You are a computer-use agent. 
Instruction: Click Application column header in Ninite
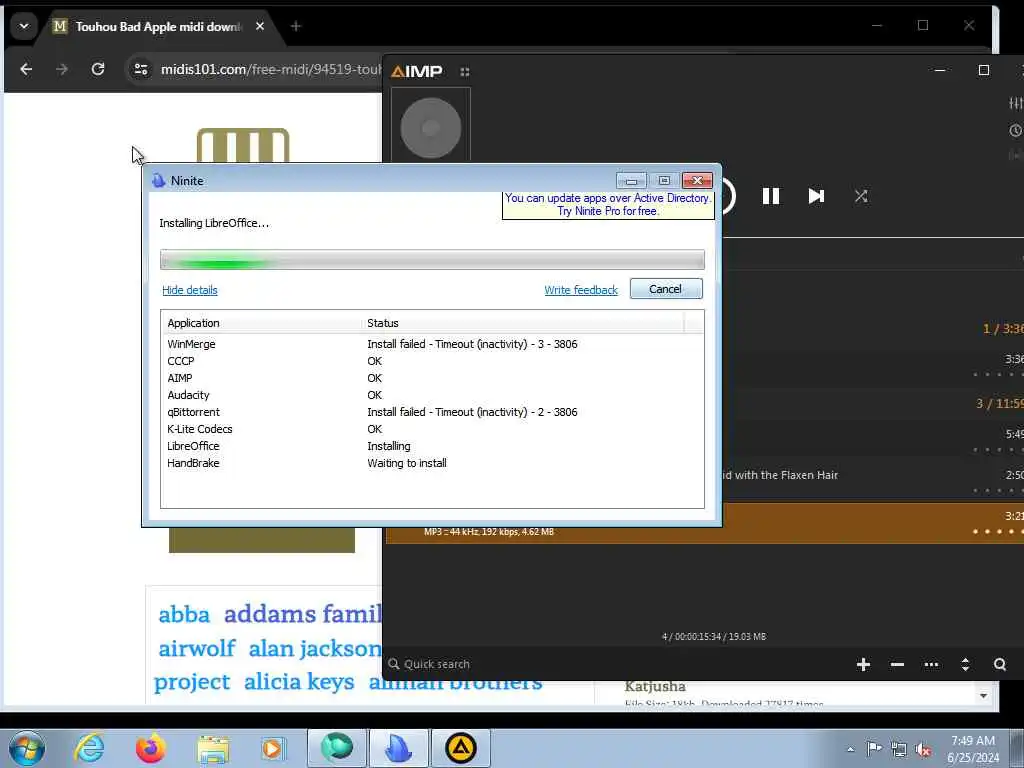click(x=261, y=323)
